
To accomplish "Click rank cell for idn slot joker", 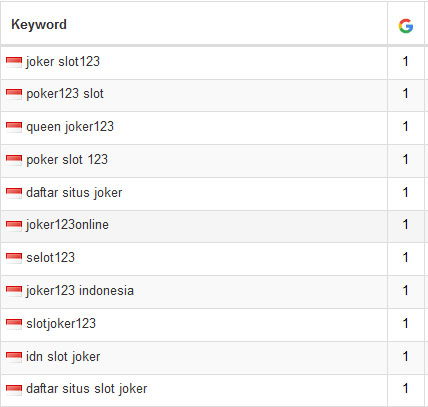I will pyautogui.click(x=405, y=357).
